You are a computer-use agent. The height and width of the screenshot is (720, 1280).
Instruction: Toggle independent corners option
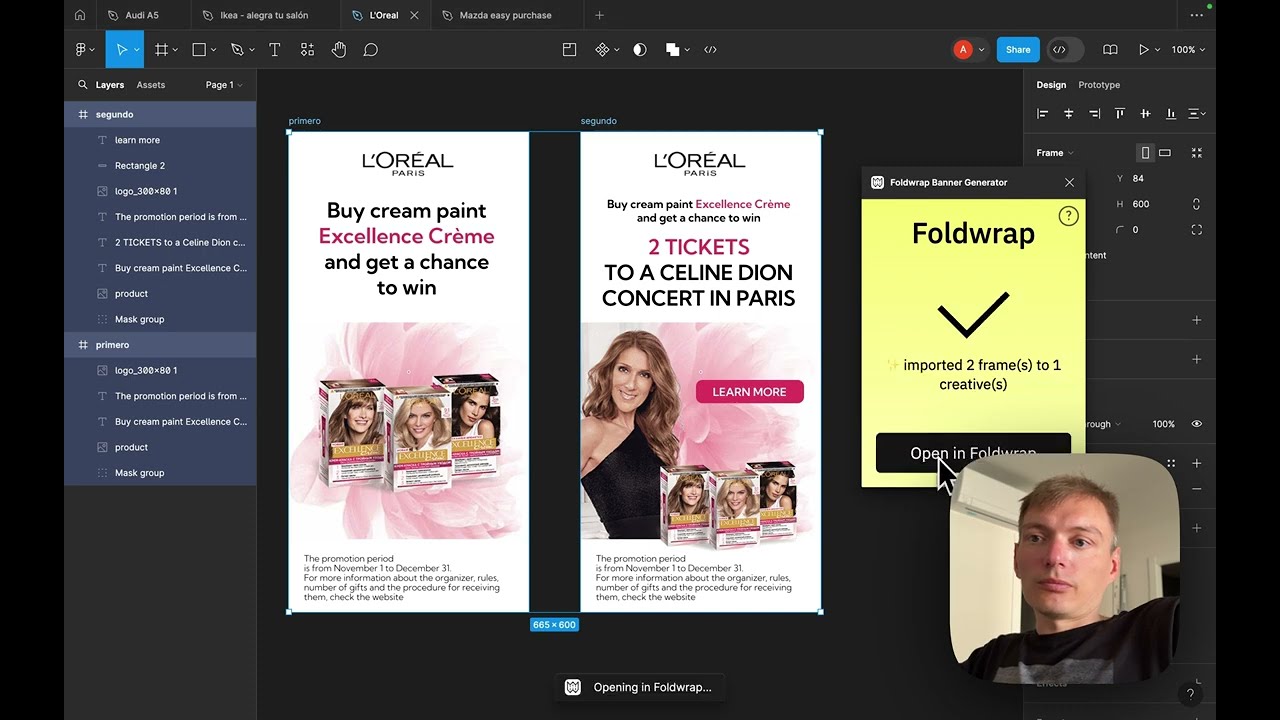point(1196,230)
